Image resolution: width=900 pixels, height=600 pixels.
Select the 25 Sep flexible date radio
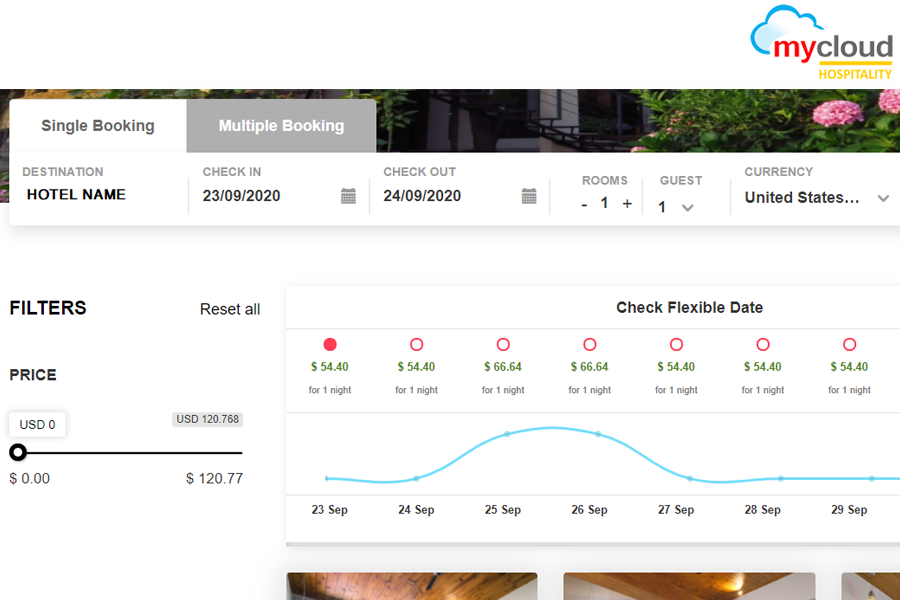(503, 344)
